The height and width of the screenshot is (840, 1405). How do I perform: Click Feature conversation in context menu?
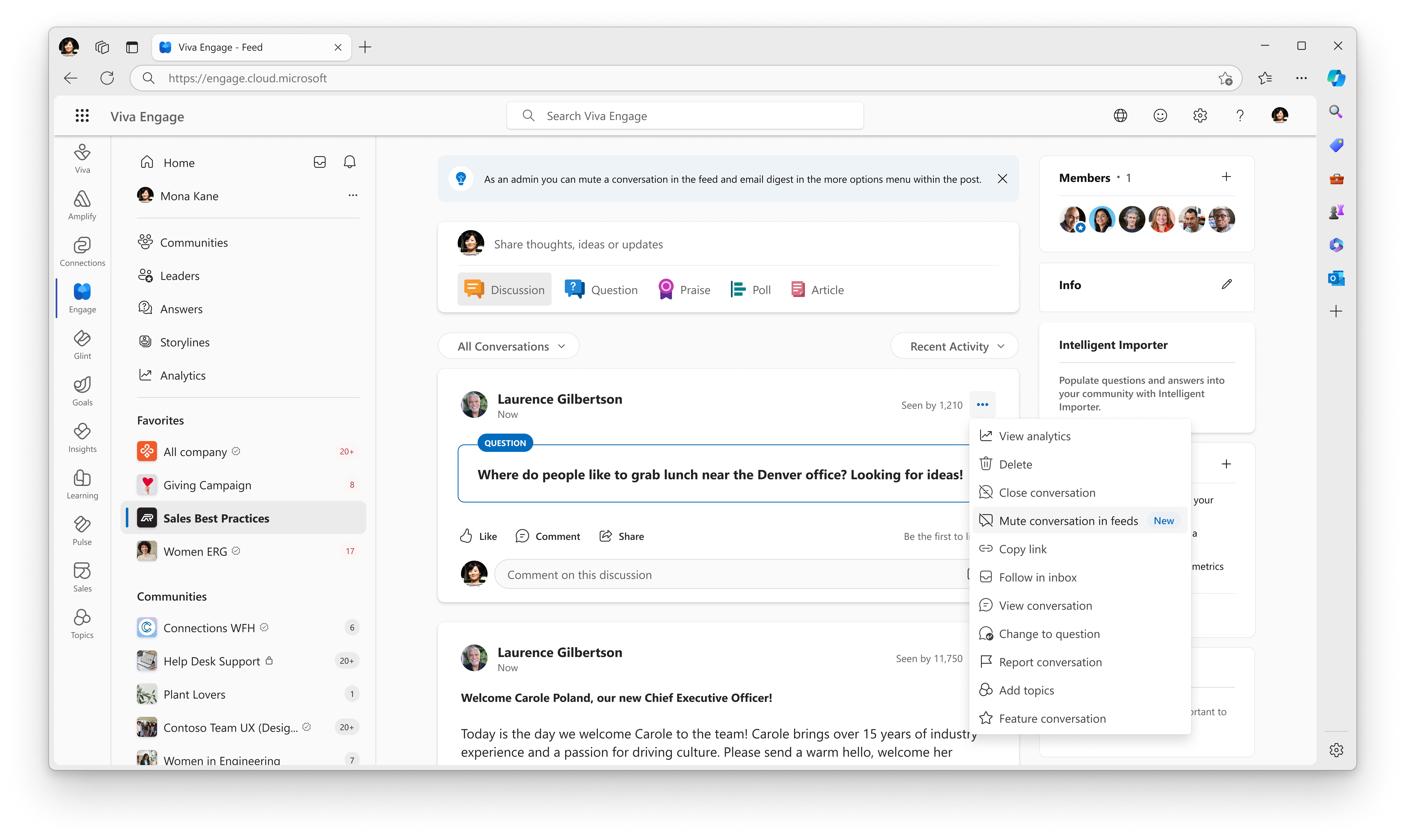[1052, 718]
